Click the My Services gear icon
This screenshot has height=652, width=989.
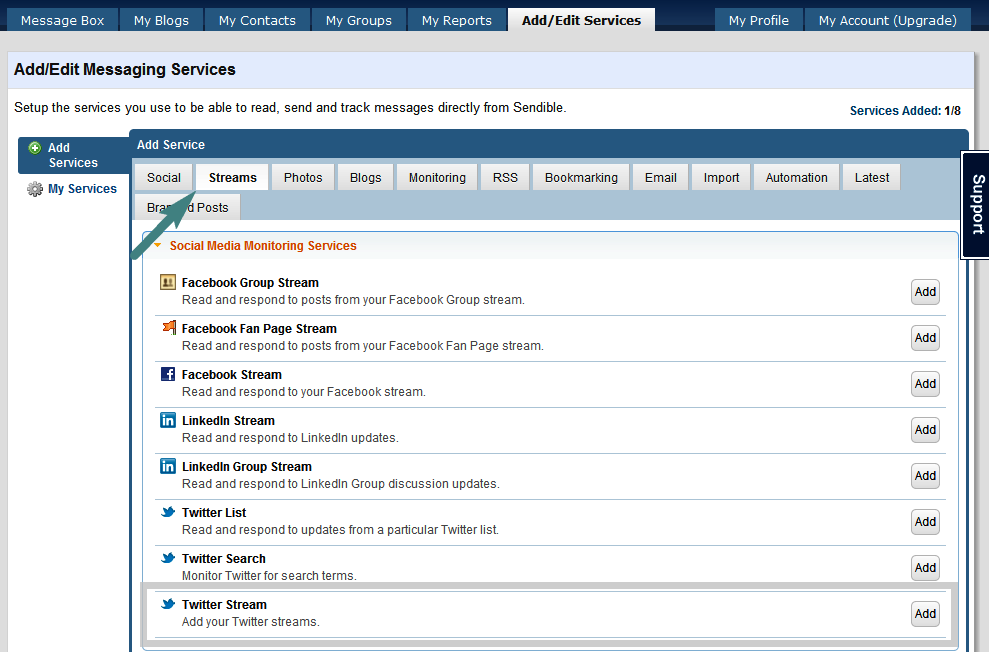click(x=35, y=189)
